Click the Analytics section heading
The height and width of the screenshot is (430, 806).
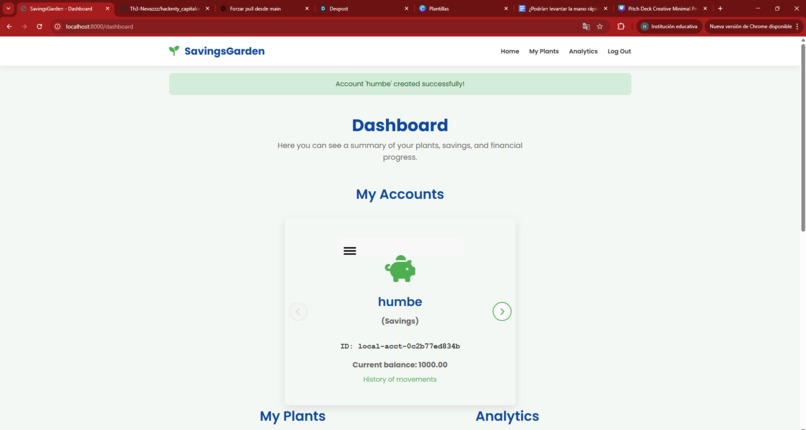click(507, 416)
